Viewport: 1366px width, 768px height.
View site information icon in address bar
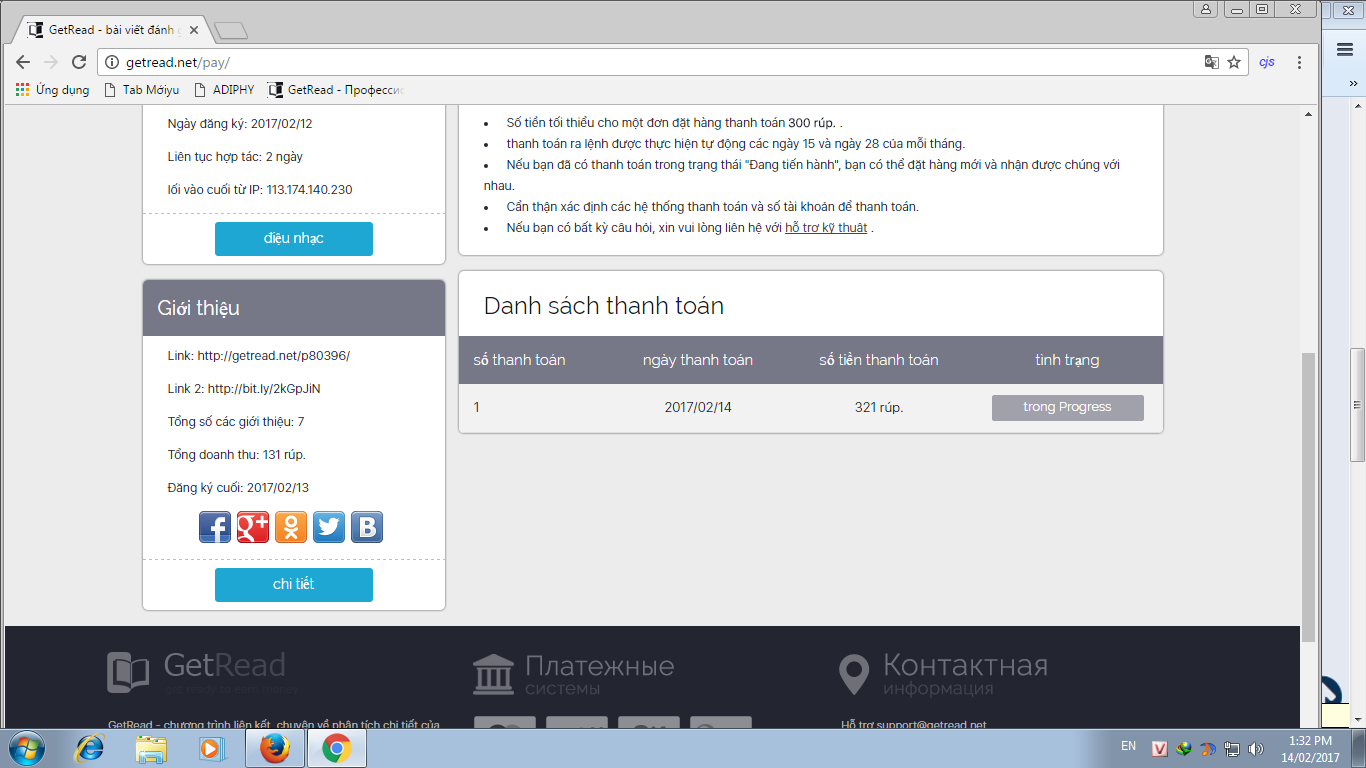coord(112,62)
